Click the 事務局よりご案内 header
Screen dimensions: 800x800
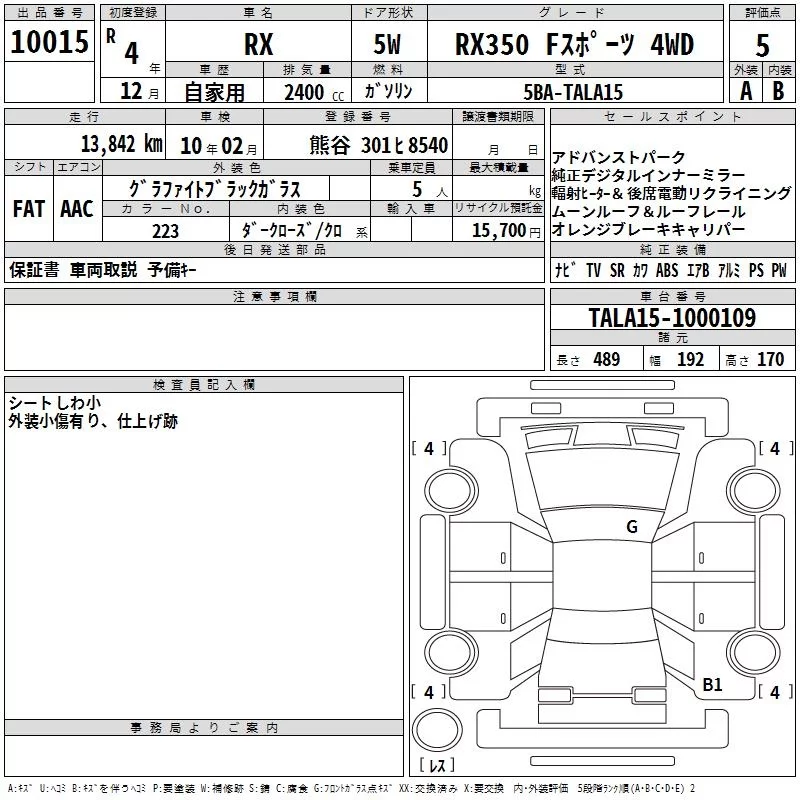(x=204, y=728)
